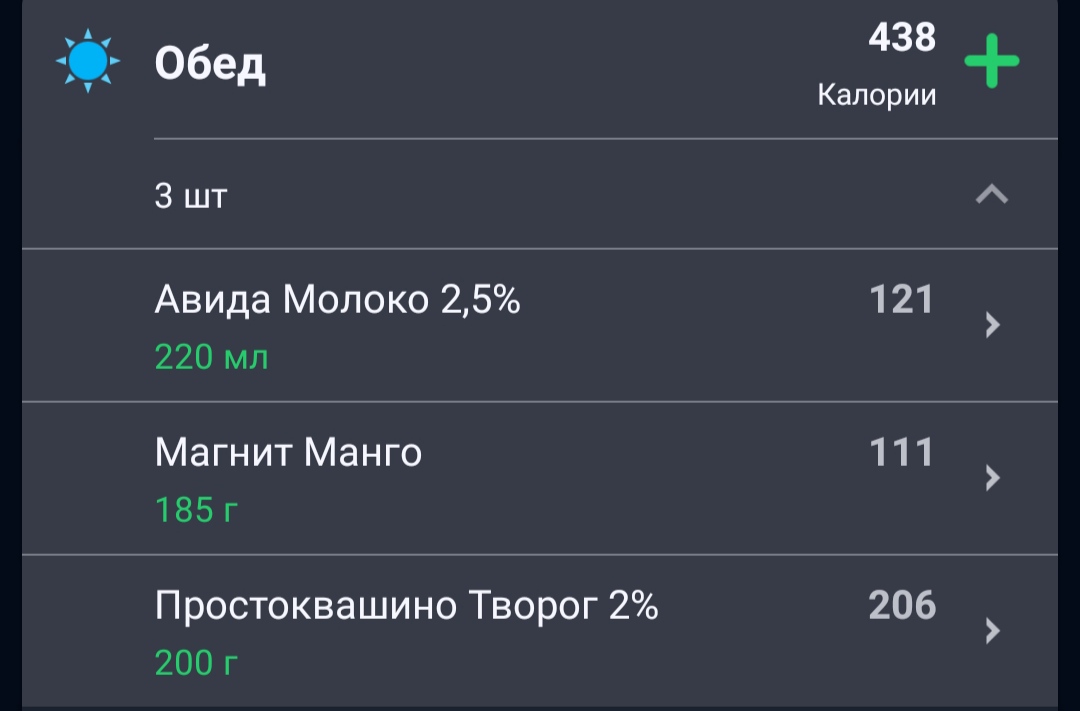Tap the 206 calorie value for творог
This screenshot has height=711, width=1080.
(902, 606)
